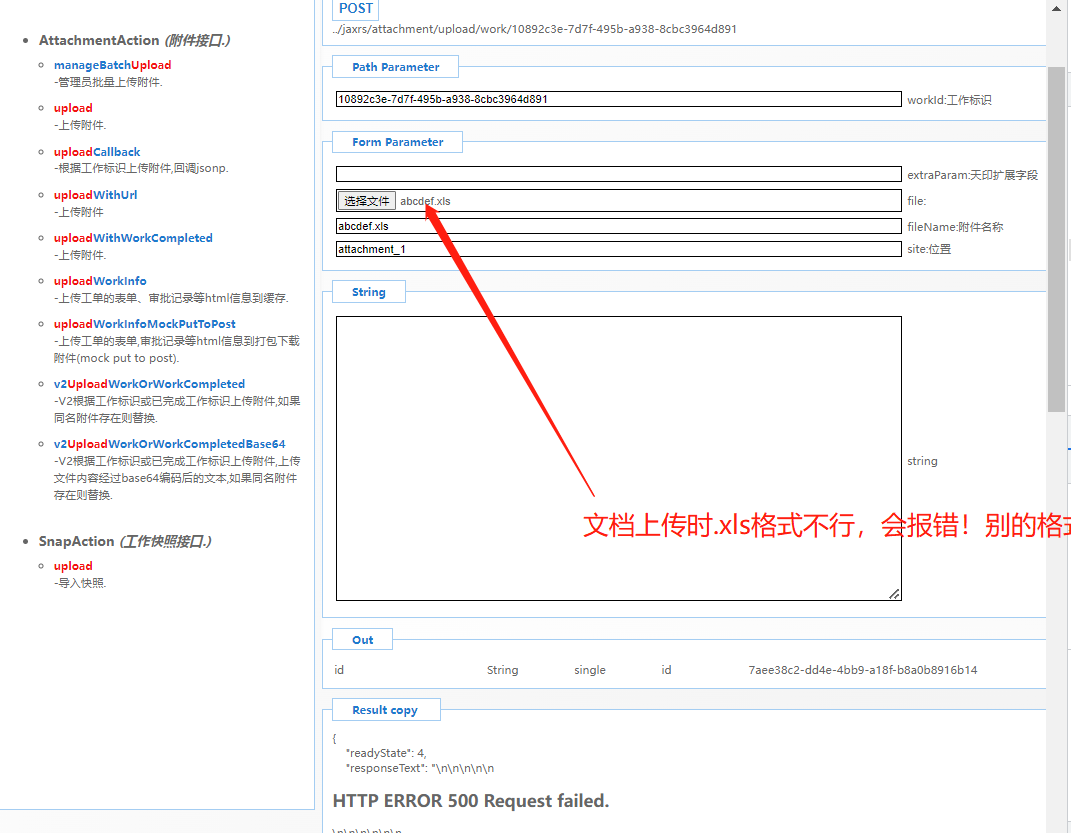Focus the workId path parameter field
This screenshot has width=1071, height=833.
(x=618, y=99)
